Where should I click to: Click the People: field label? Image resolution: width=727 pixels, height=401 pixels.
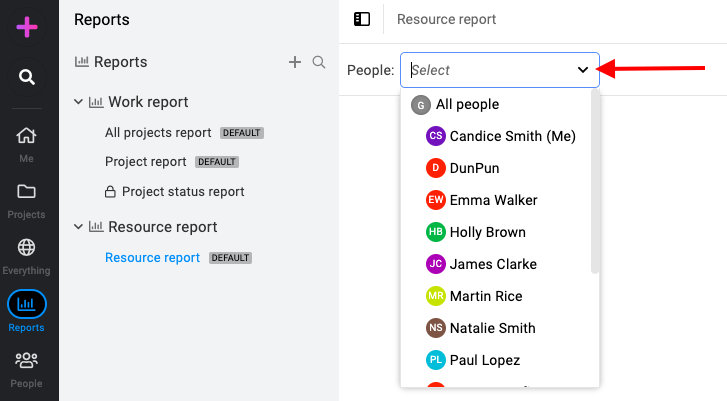[370, 70]
